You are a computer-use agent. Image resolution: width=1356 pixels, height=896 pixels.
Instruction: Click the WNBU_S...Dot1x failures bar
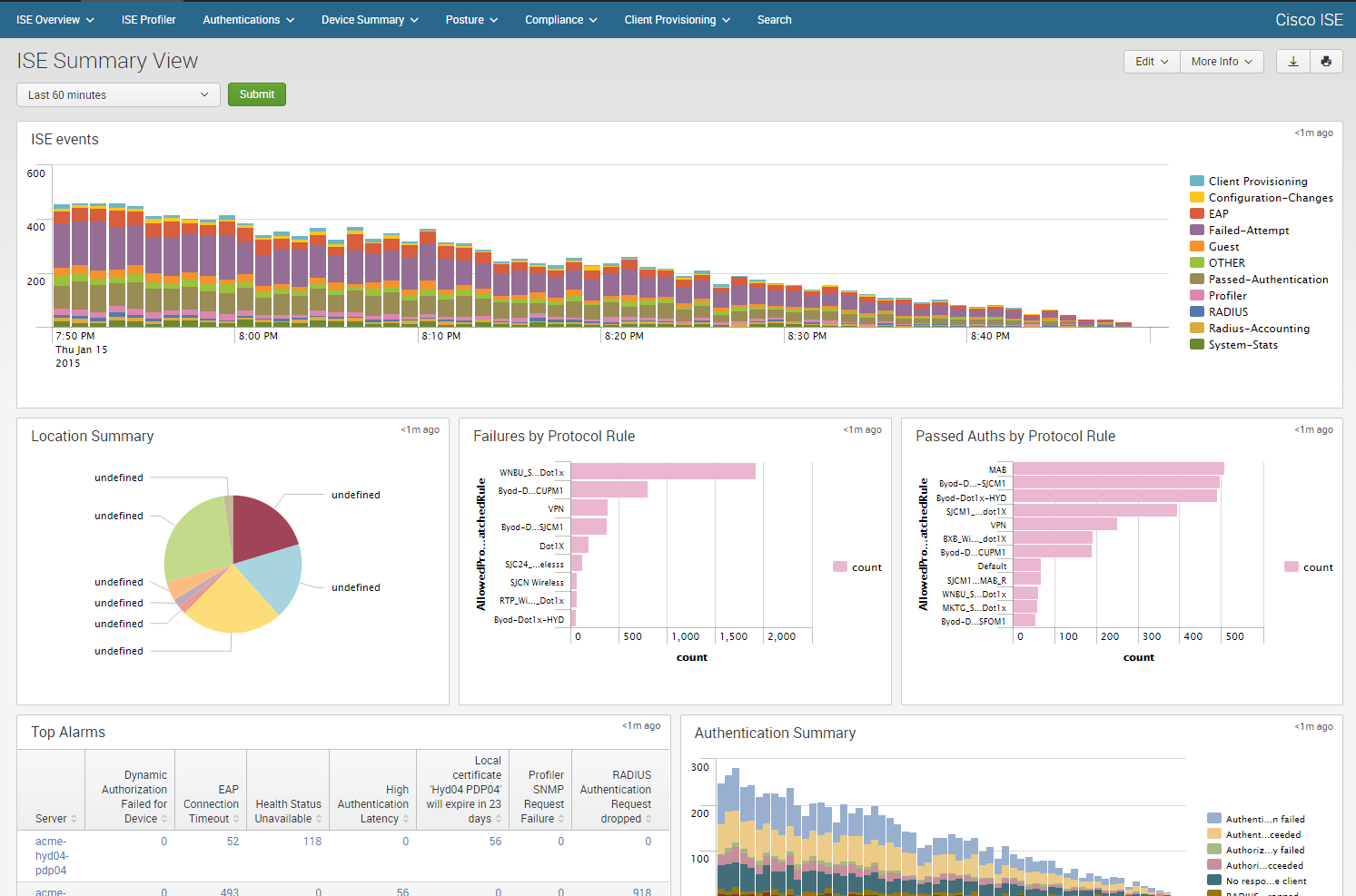663,471
